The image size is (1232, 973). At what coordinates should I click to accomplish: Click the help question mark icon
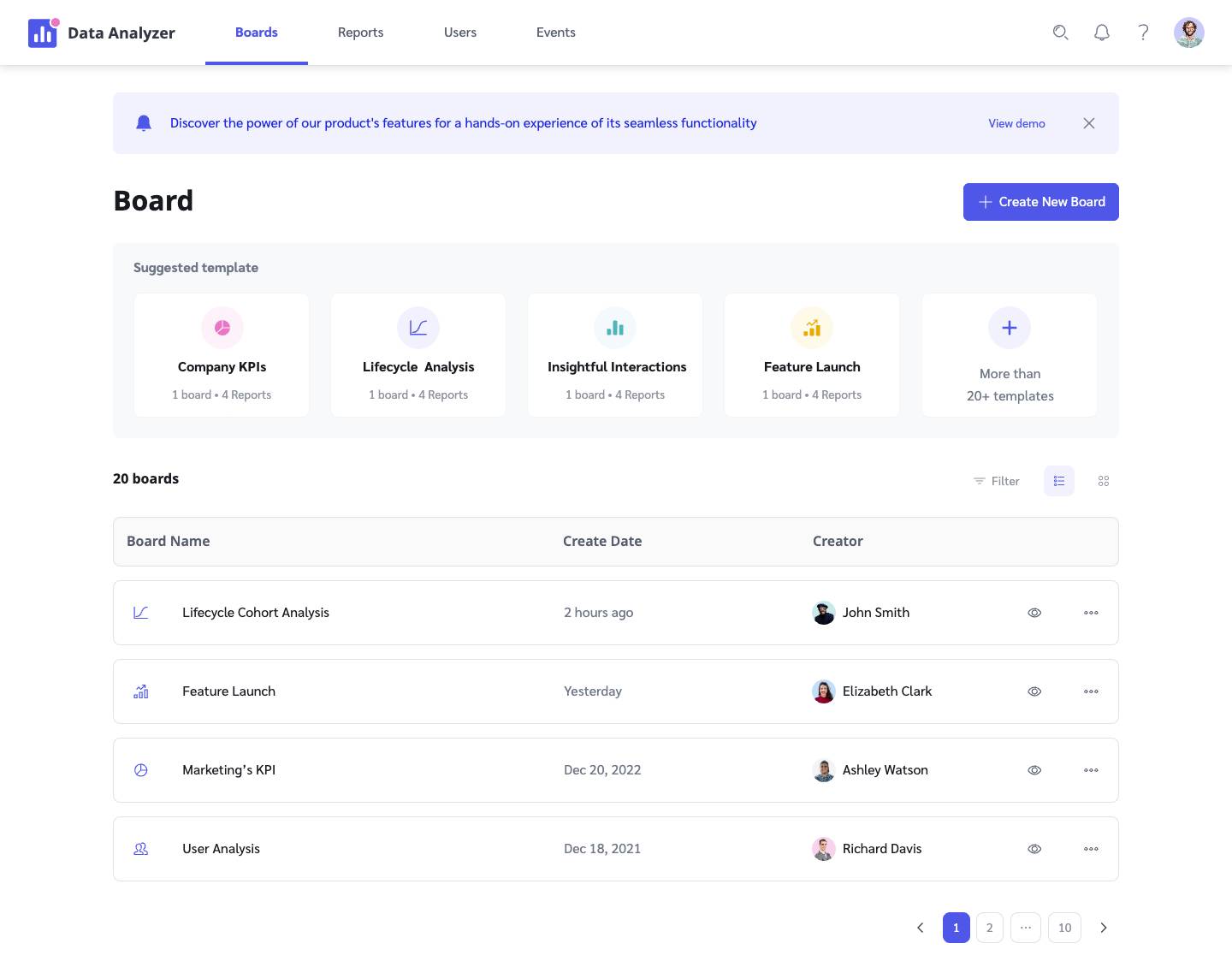(x=1143, y=33)
